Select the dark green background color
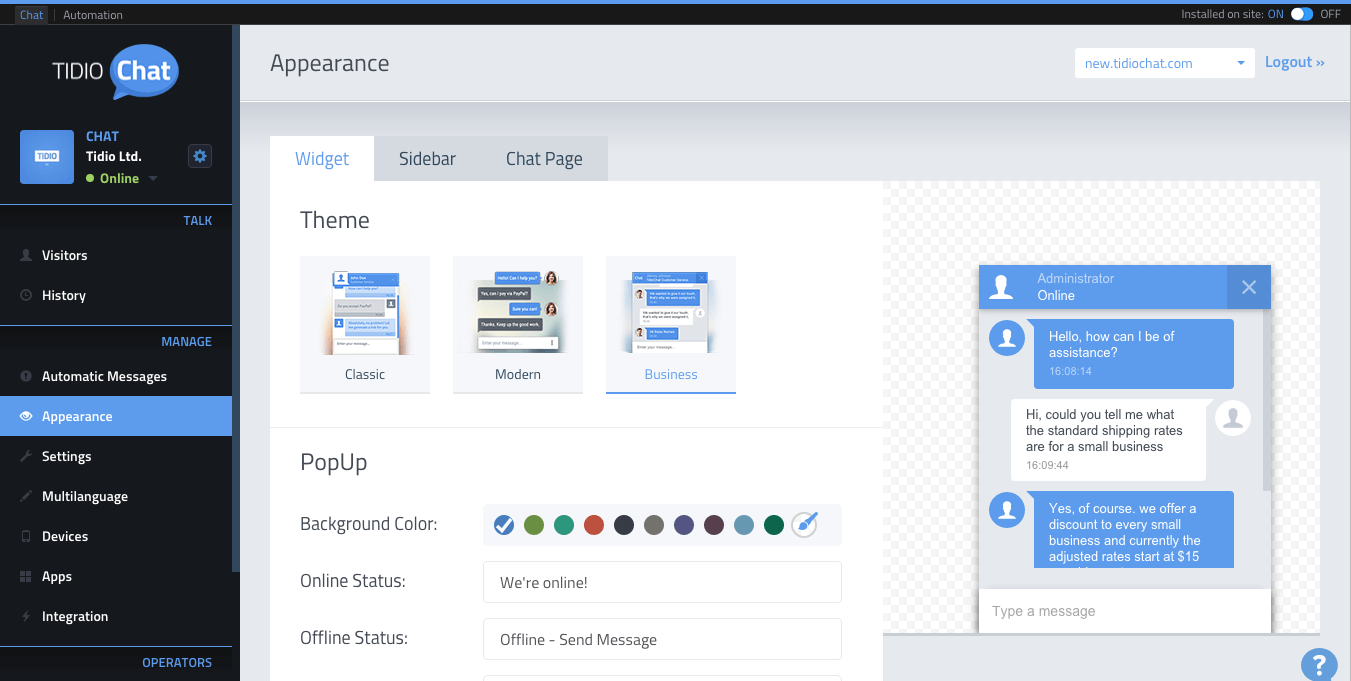This screenshot has width=1351, height=681. (774, 525)
